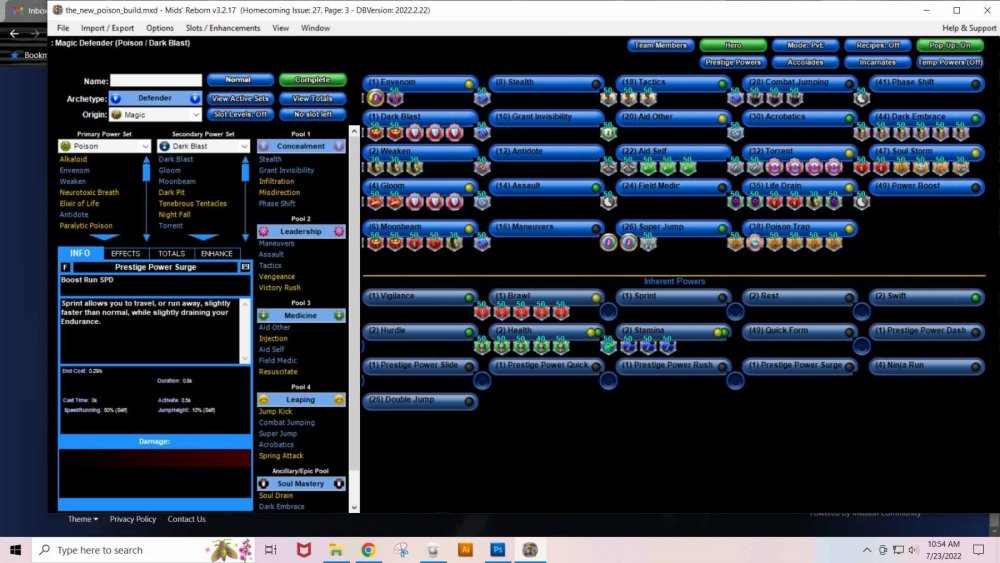The height and width of the screenshot is (563, 1000).
Task: Click the power pools list vertical scrollbar
Action: point(352,320)
